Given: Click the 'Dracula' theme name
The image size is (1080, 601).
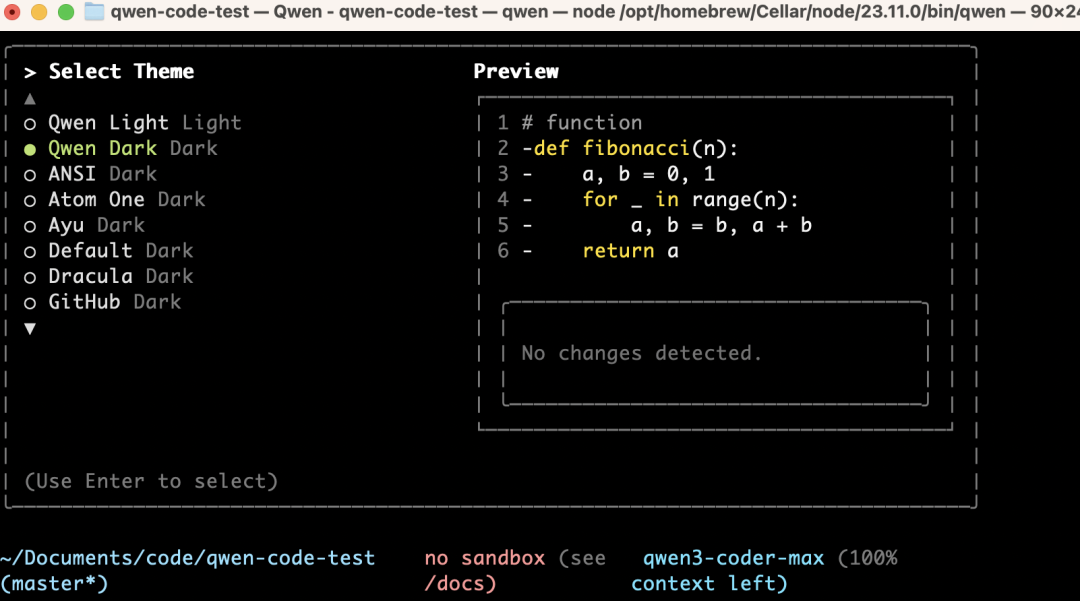Looking at the screenshot, I should coord(90,276).
